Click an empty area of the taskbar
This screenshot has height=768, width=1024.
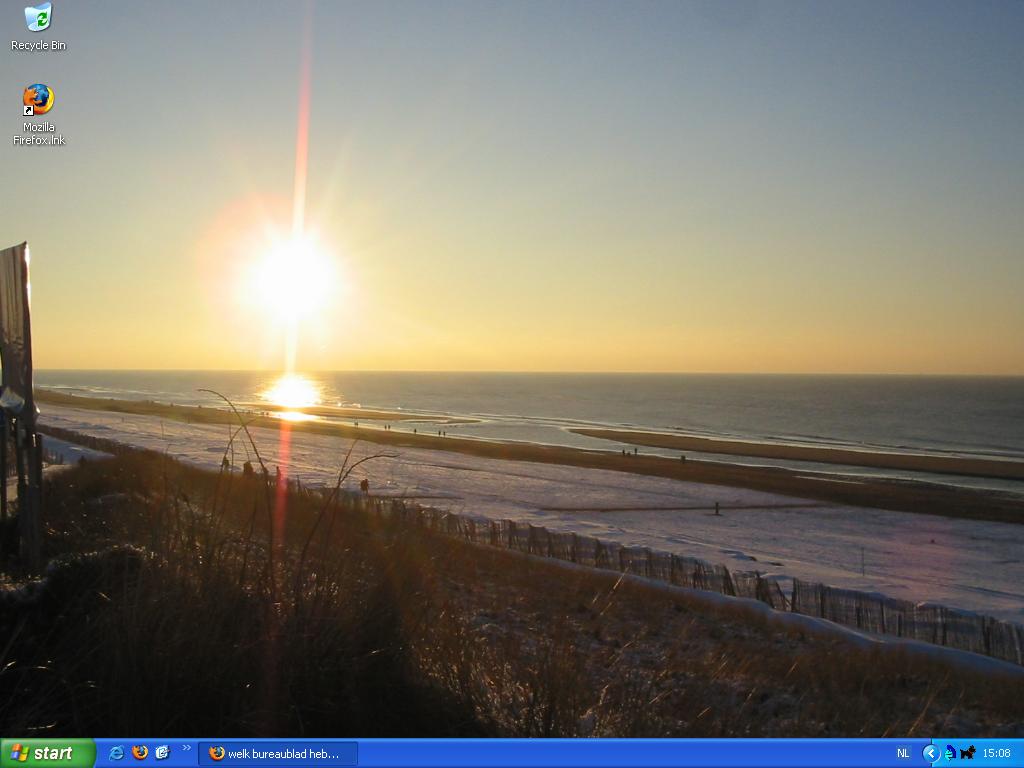pyautogui.click(x=620, y=753)
